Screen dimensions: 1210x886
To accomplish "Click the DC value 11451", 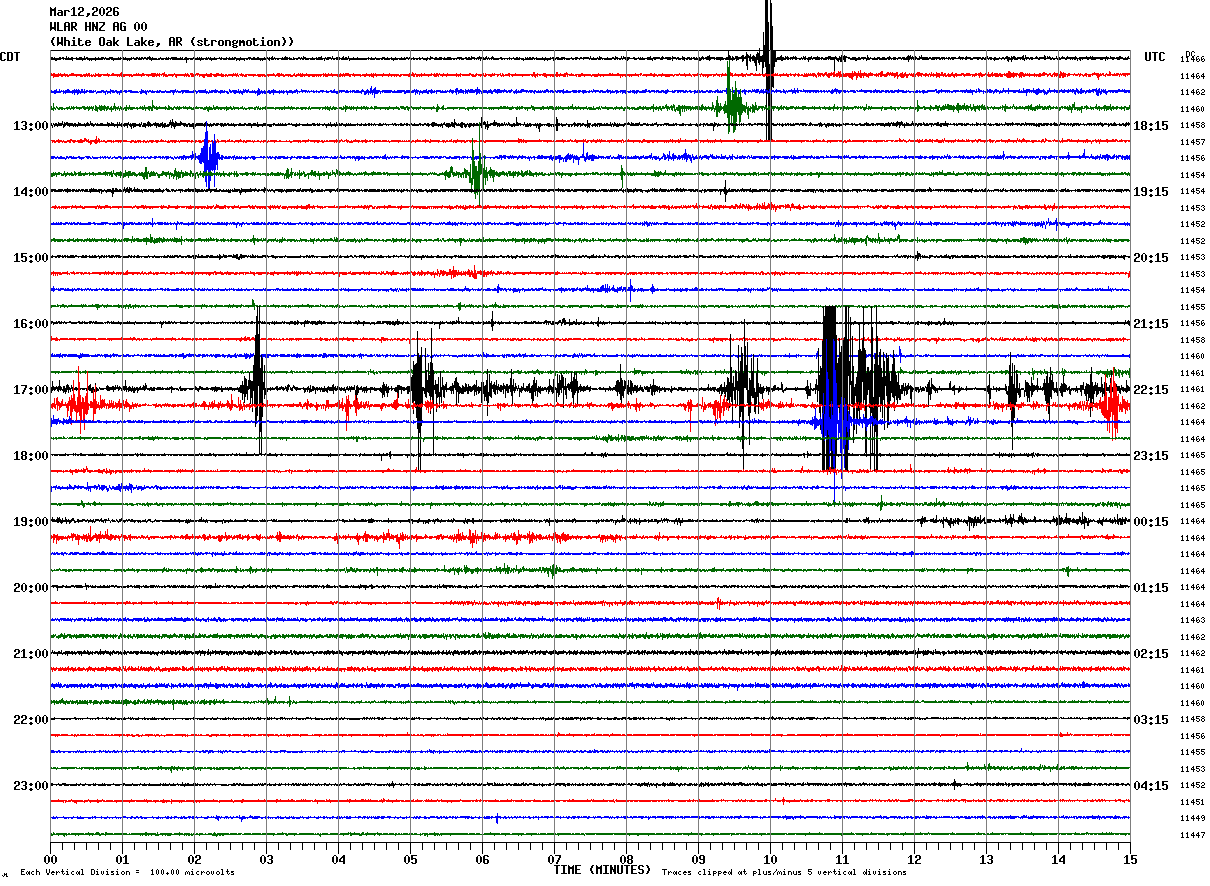I will point(1192,802).
